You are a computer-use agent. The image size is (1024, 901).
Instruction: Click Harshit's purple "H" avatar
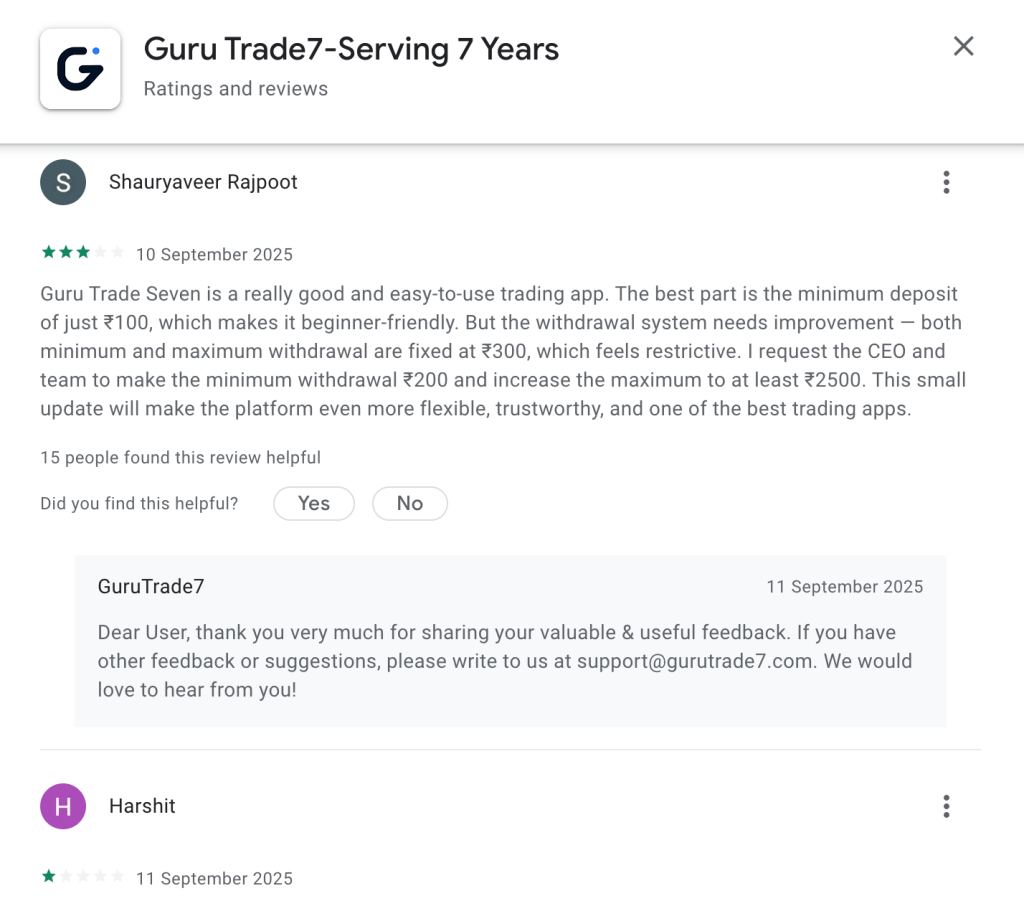point(63,806)
